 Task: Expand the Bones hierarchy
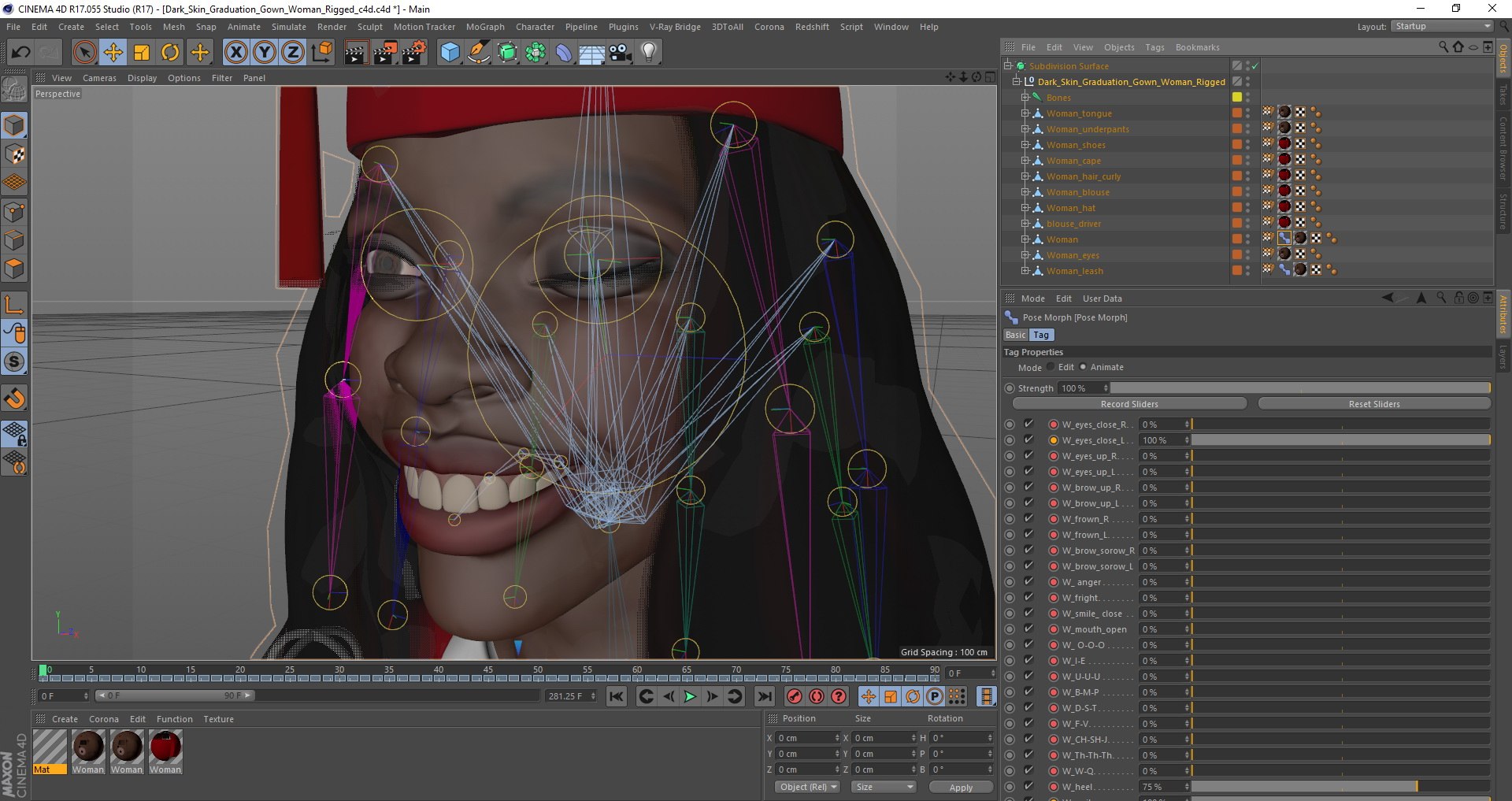(1025, 98)
